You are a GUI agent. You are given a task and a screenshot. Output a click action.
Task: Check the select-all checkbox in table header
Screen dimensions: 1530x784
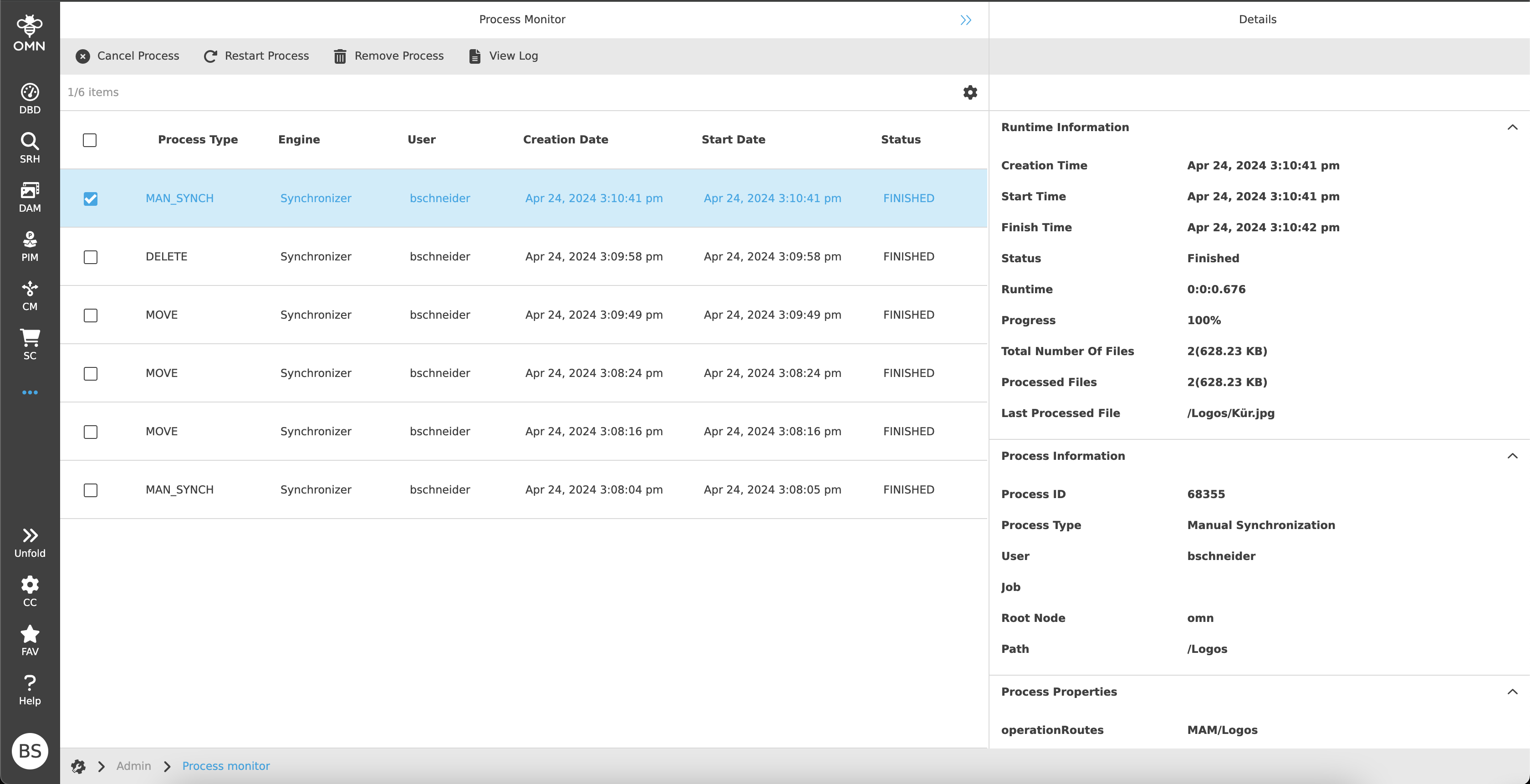pos(90,140)
